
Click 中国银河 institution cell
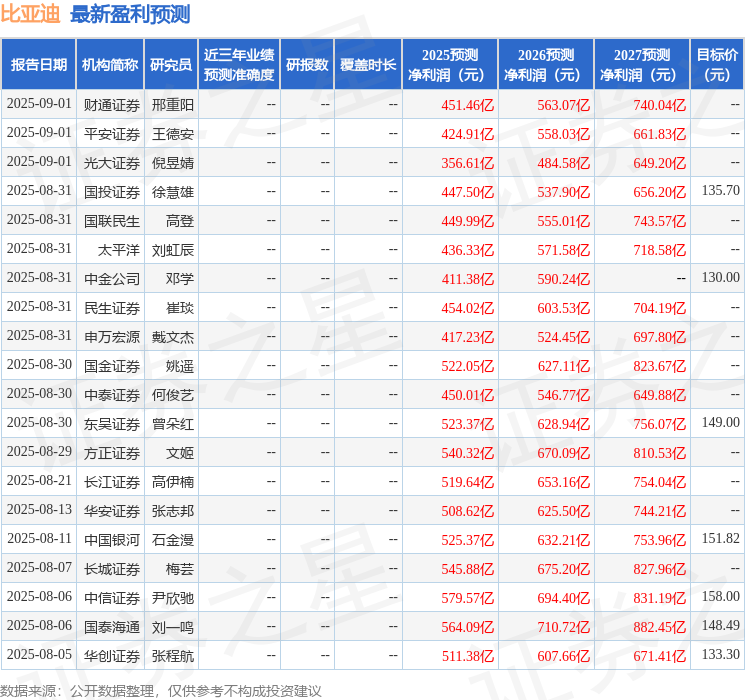112,540
